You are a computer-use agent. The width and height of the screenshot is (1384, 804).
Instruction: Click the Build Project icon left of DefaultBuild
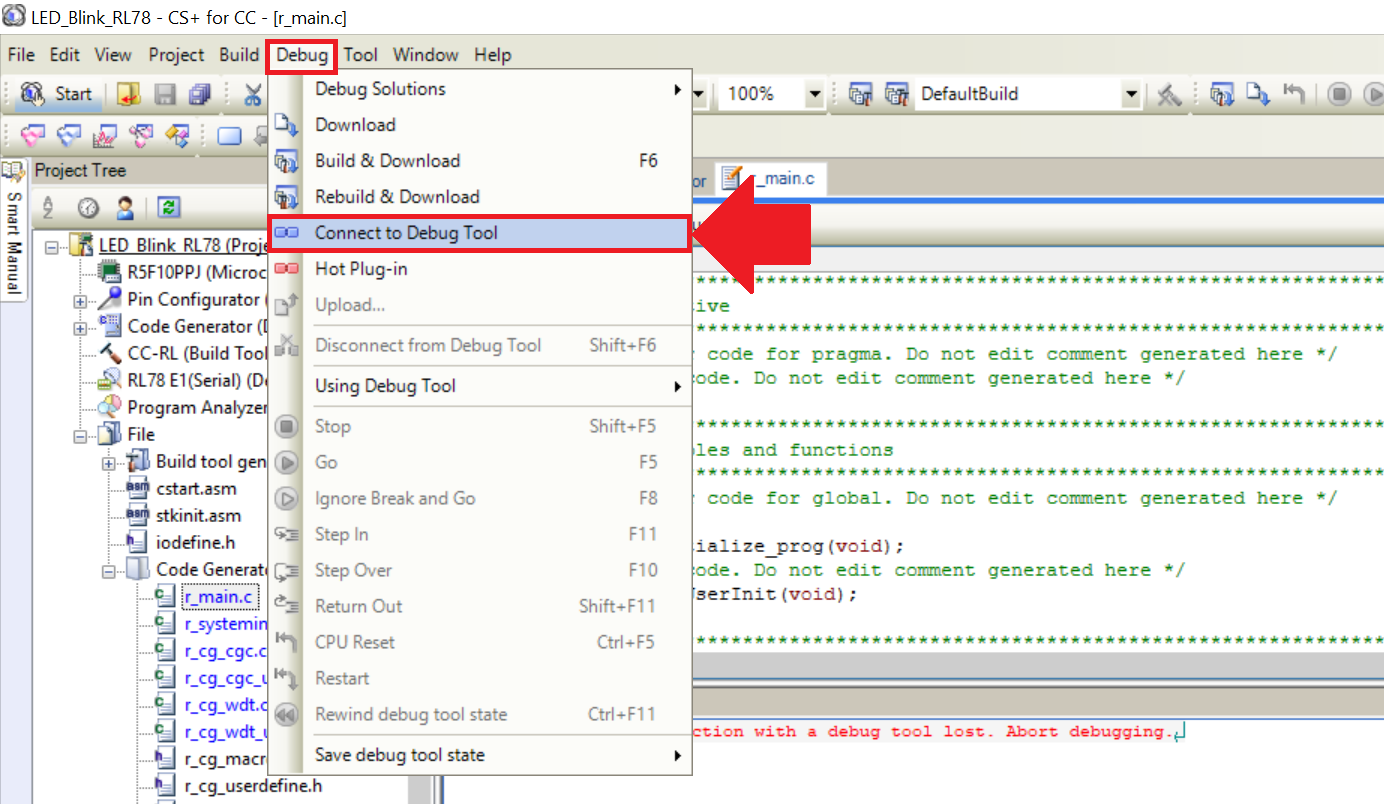click(860, 94)
